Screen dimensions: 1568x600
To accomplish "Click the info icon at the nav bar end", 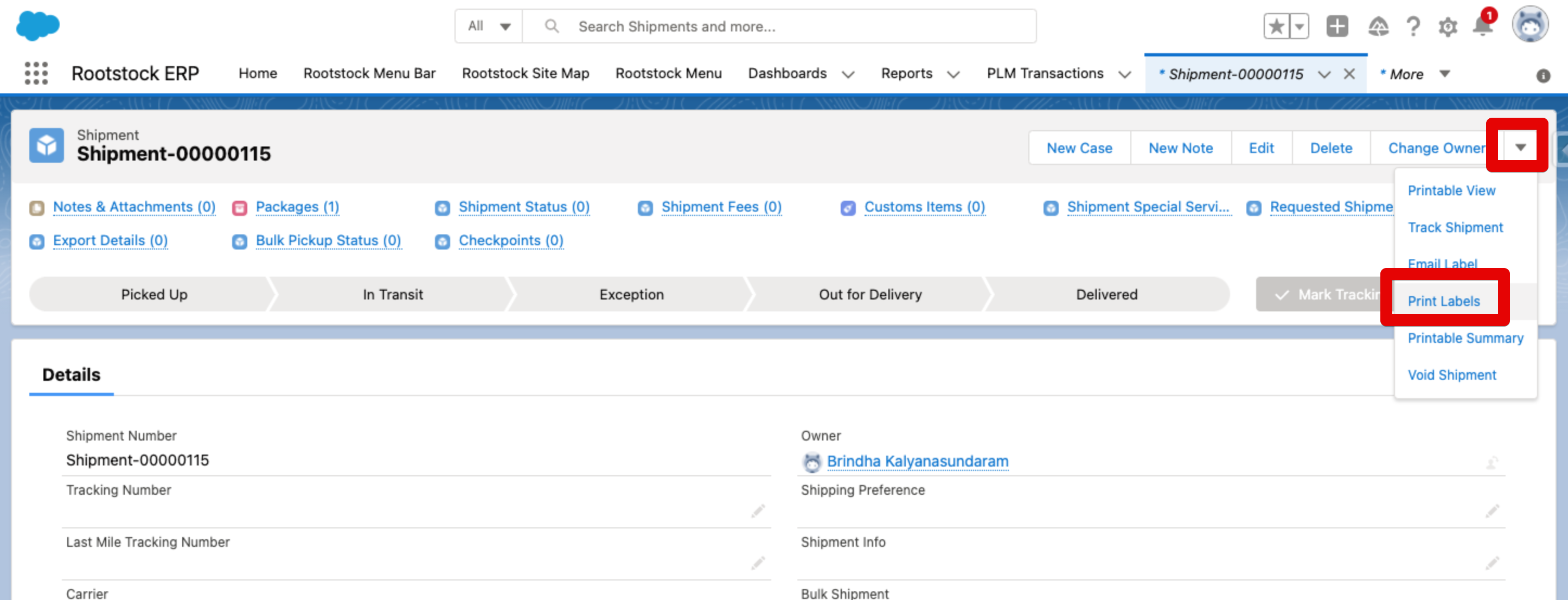I will (x=1543, y=75).
